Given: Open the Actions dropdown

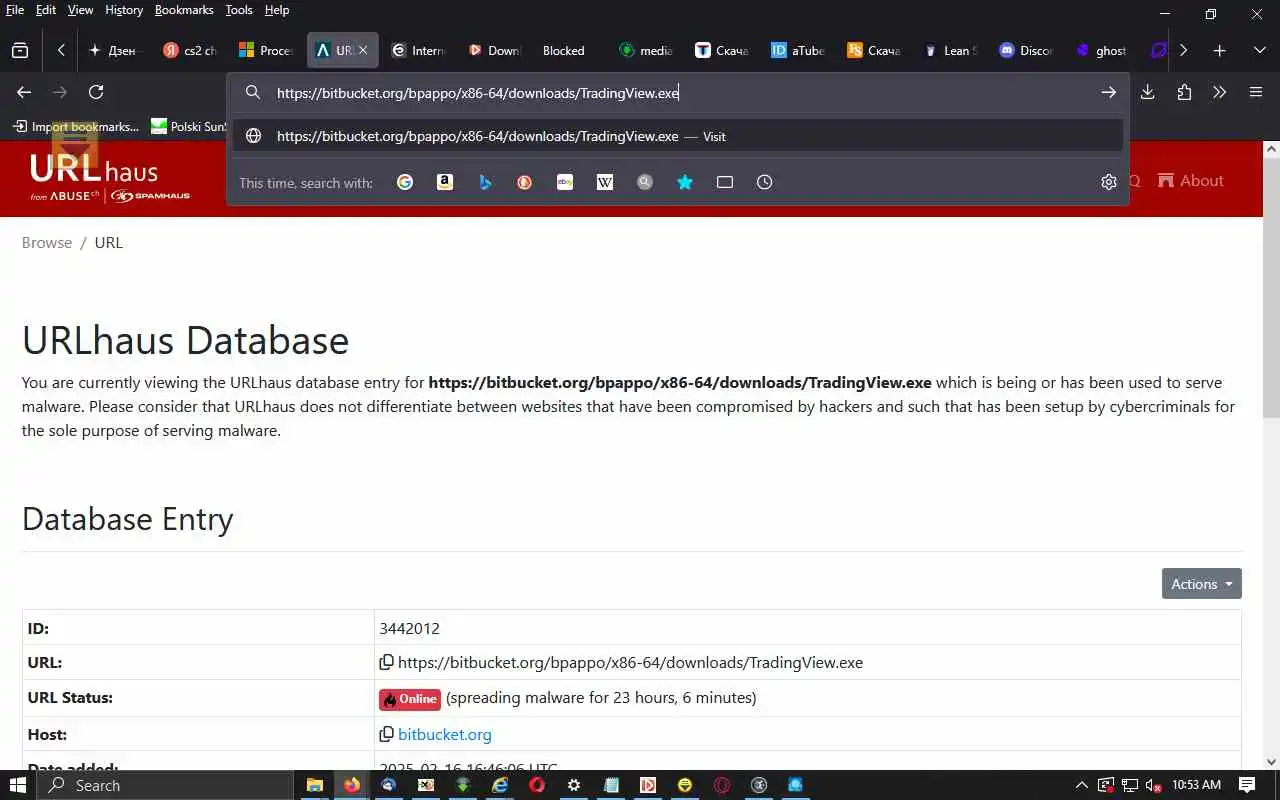Looking at the screenshot, I should (x=1201, y=584).
